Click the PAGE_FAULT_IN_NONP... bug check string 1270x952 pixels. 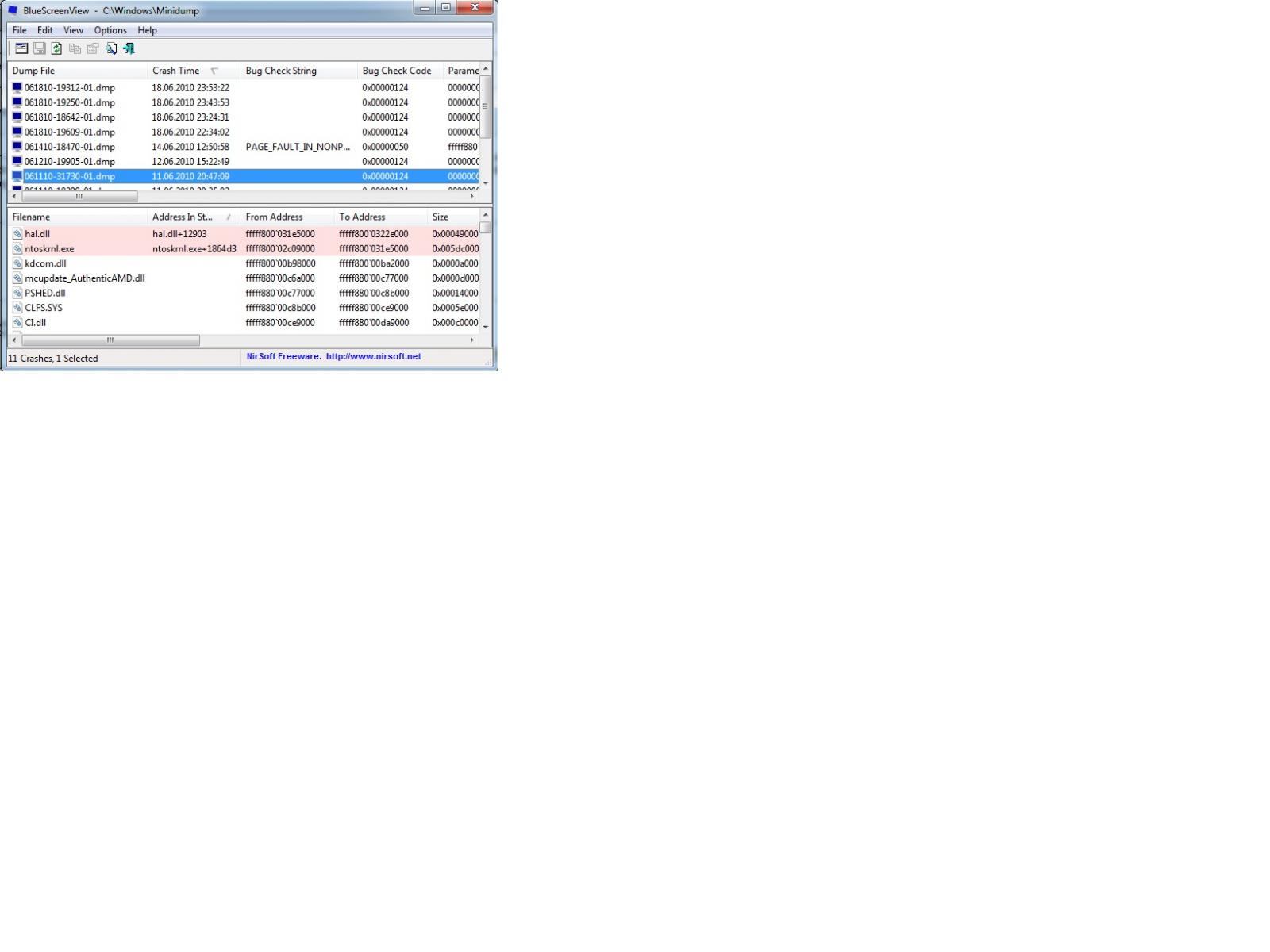click(298, 147)
